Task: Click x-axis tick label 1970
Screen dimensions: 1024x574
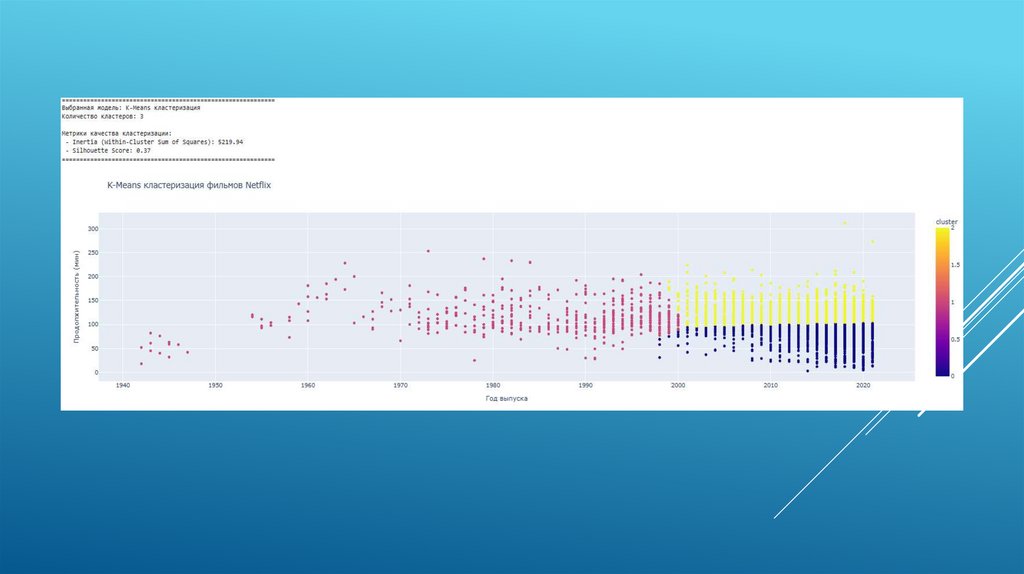Action: click(400, 385)
